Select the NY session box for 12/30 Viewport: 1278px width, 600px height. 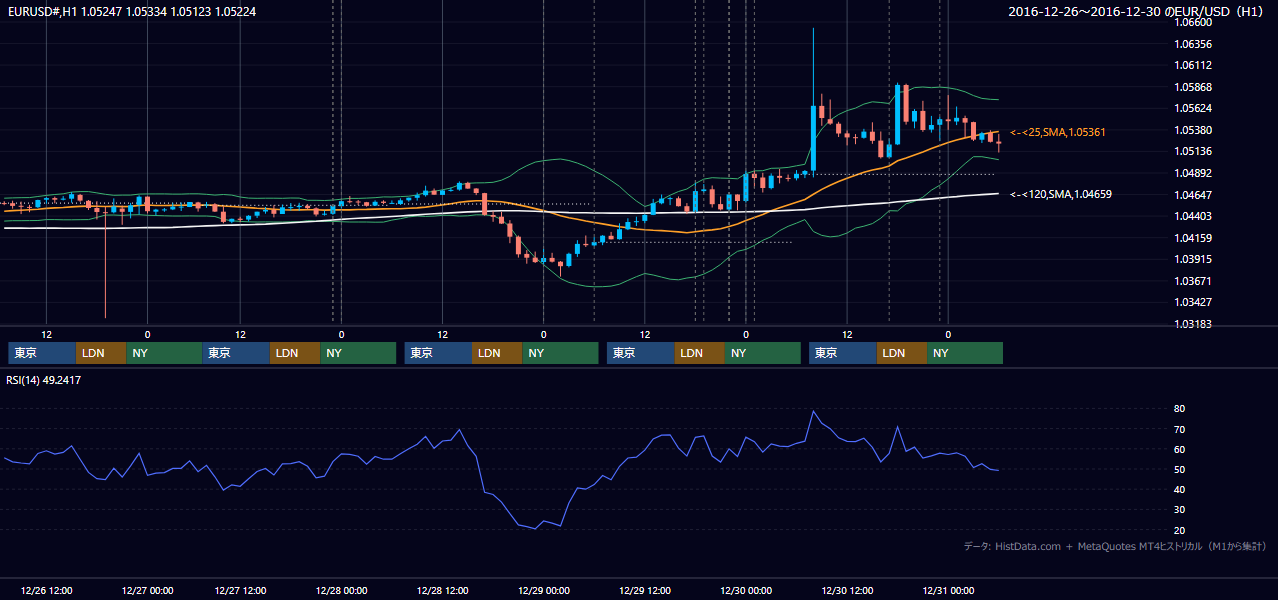pyautogui.click(x=965, y=353)
